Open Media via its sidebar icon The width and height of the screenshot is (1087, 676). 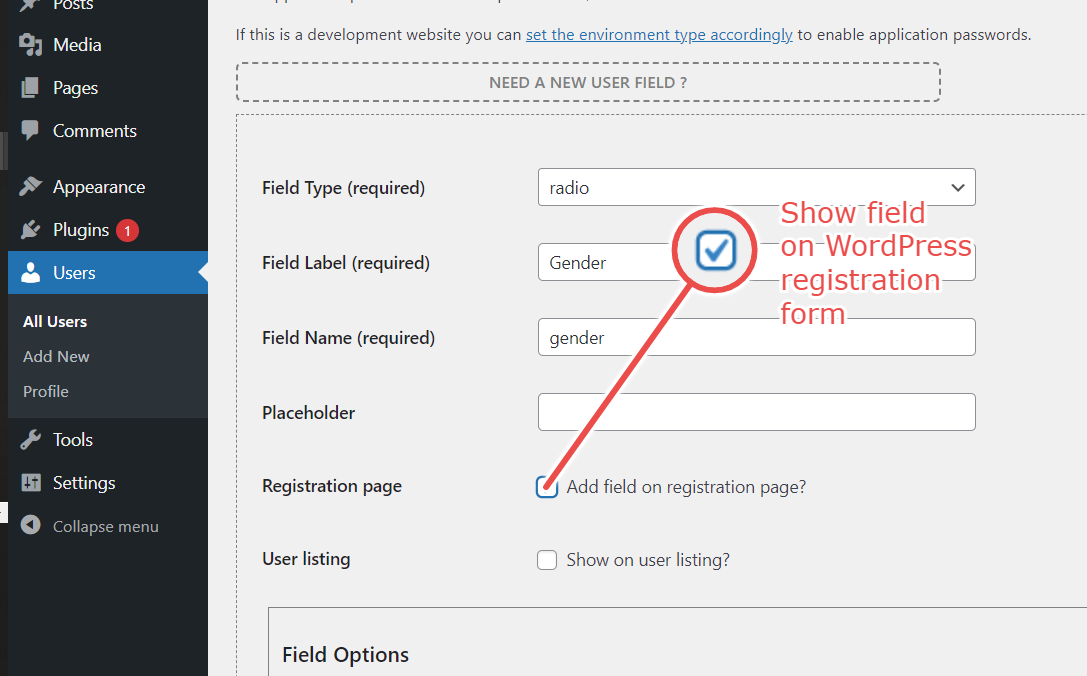pos(30,44)
